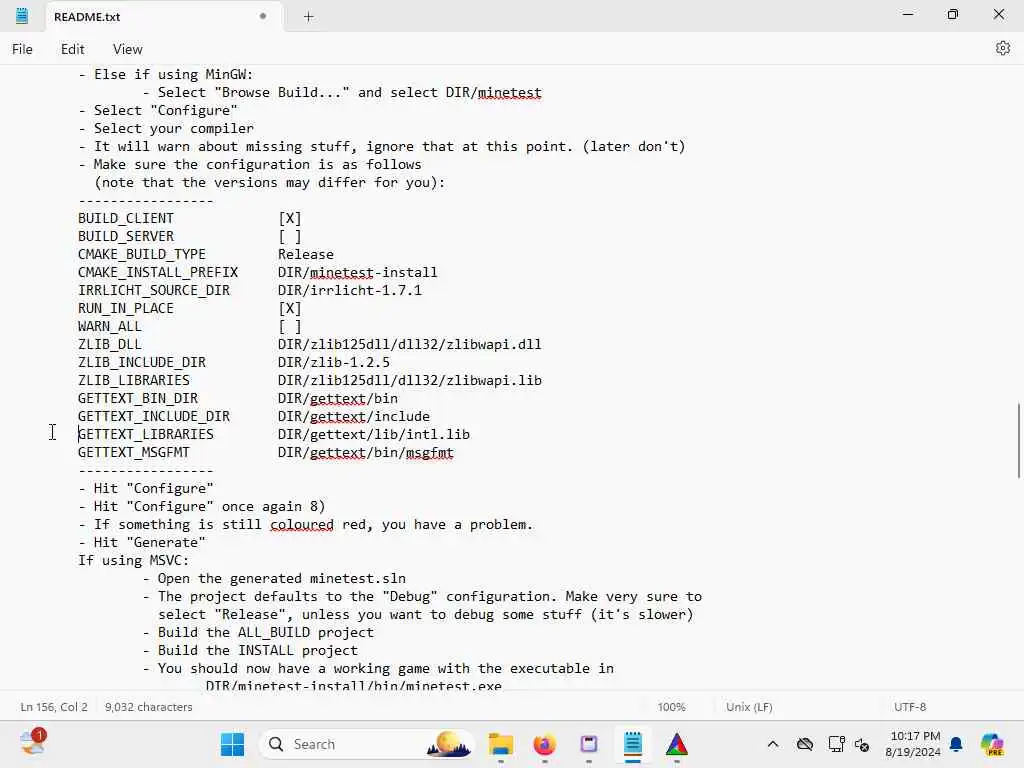Image resolution: width=1024 pixels, height=768 pixels.
Task: Click on CMAKE_BUILD_TYPE text
Action: click(142, 254)
